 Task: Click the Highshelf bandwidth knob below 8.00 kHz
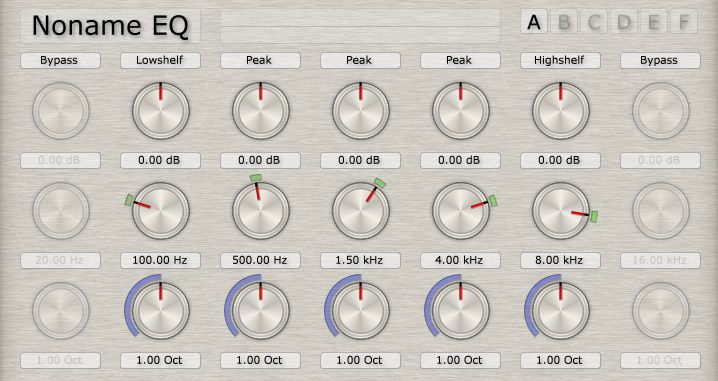pos(560,310)
